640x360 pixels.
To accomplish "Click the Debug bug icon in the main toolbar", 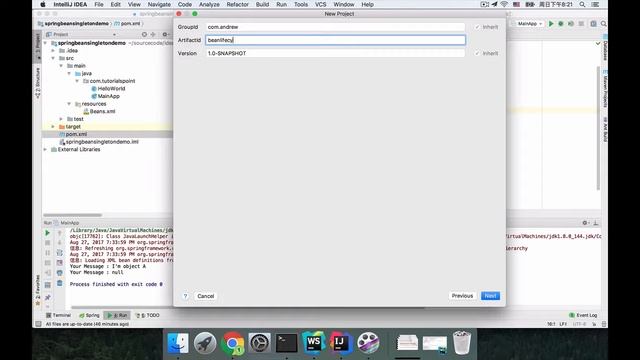I will click(x=561, y=24).
